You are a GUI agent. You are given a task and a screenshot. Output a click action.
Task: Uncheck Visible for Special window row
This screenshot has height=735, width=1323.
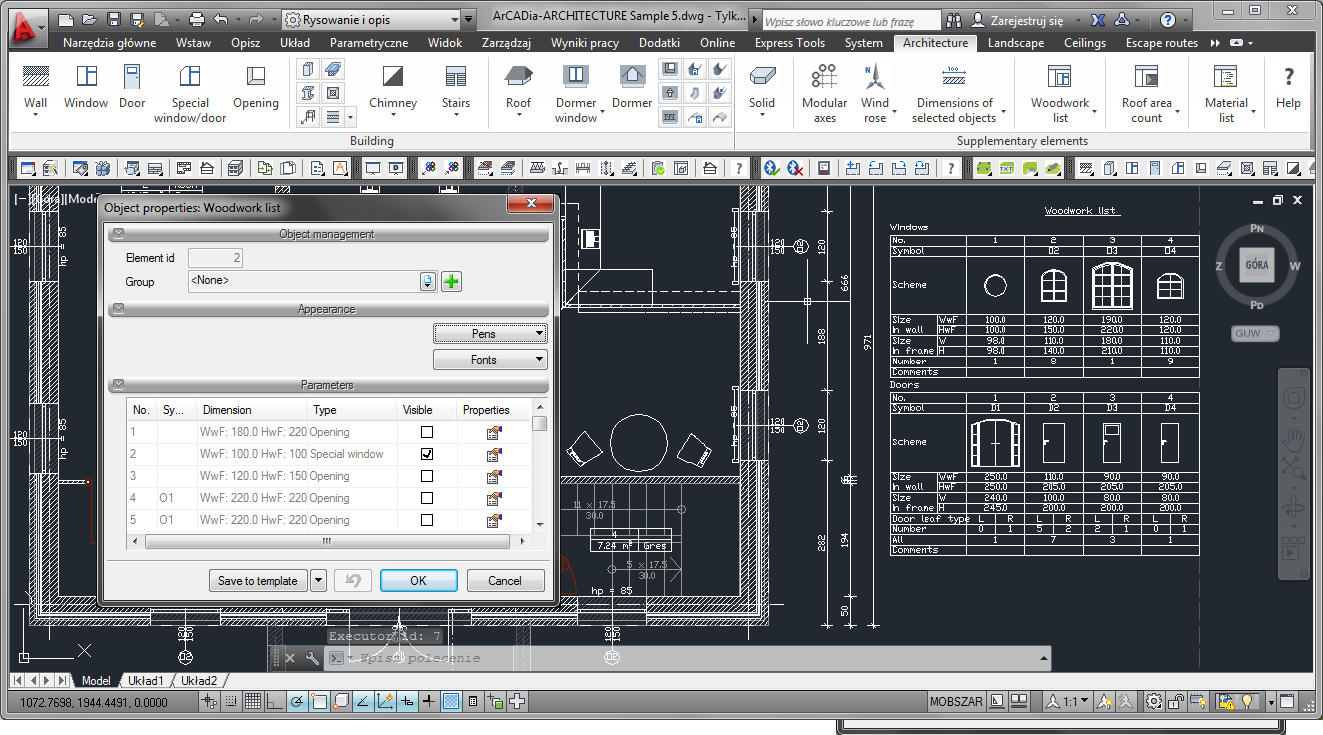[427, 454]
